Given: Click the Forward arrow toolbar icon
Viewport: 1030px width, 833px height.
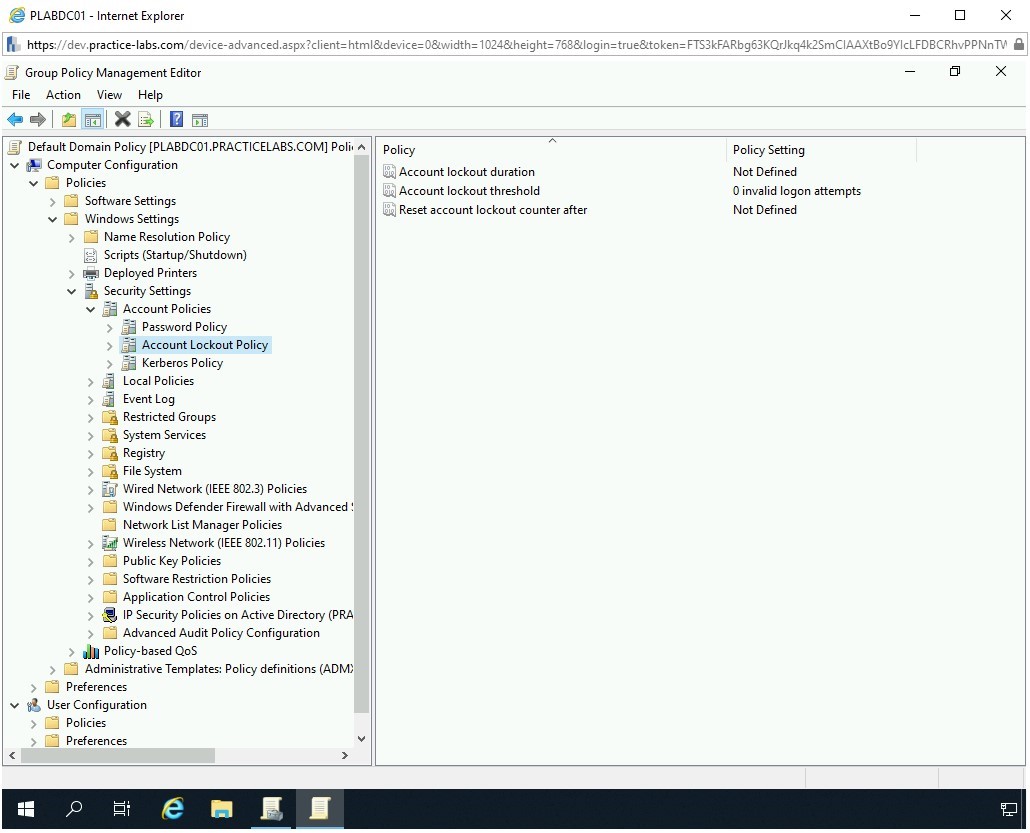Looking at the screenshot, I should point(38,120).
